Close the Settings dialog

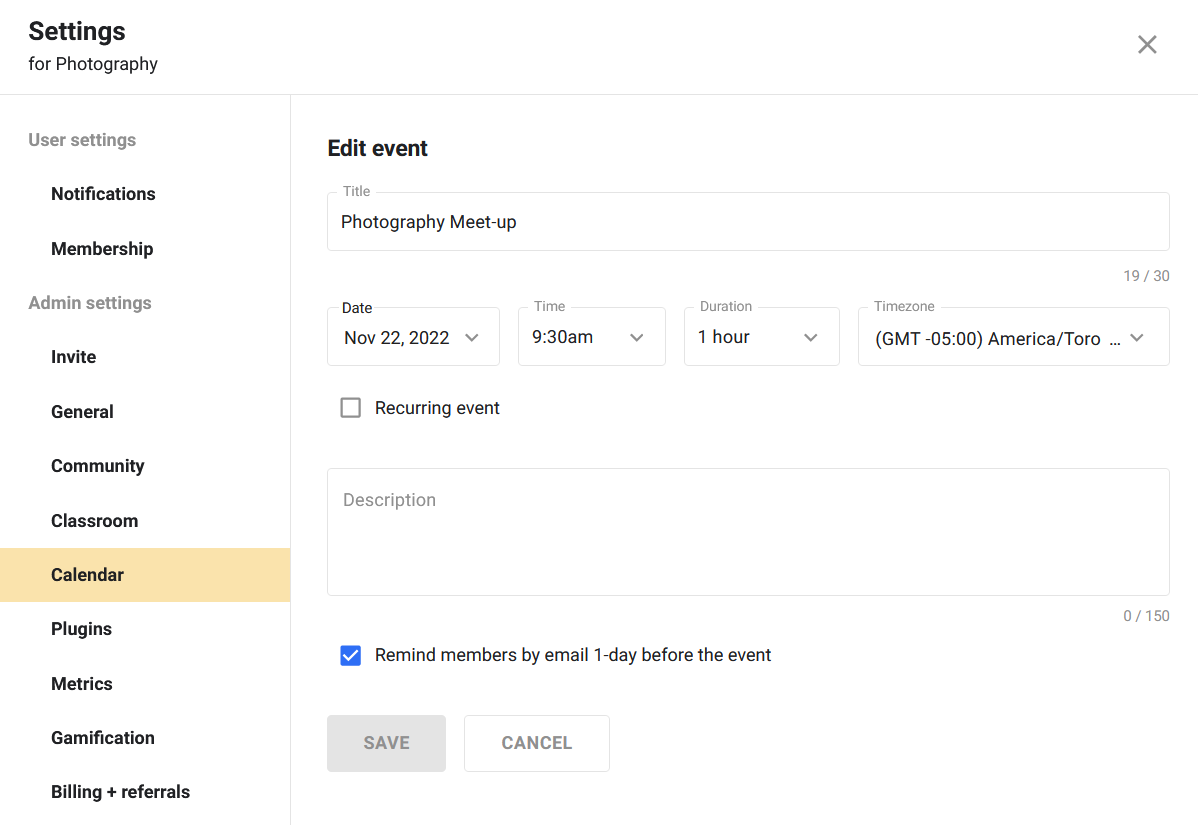pyautogui.click(x=1146, y=44)
